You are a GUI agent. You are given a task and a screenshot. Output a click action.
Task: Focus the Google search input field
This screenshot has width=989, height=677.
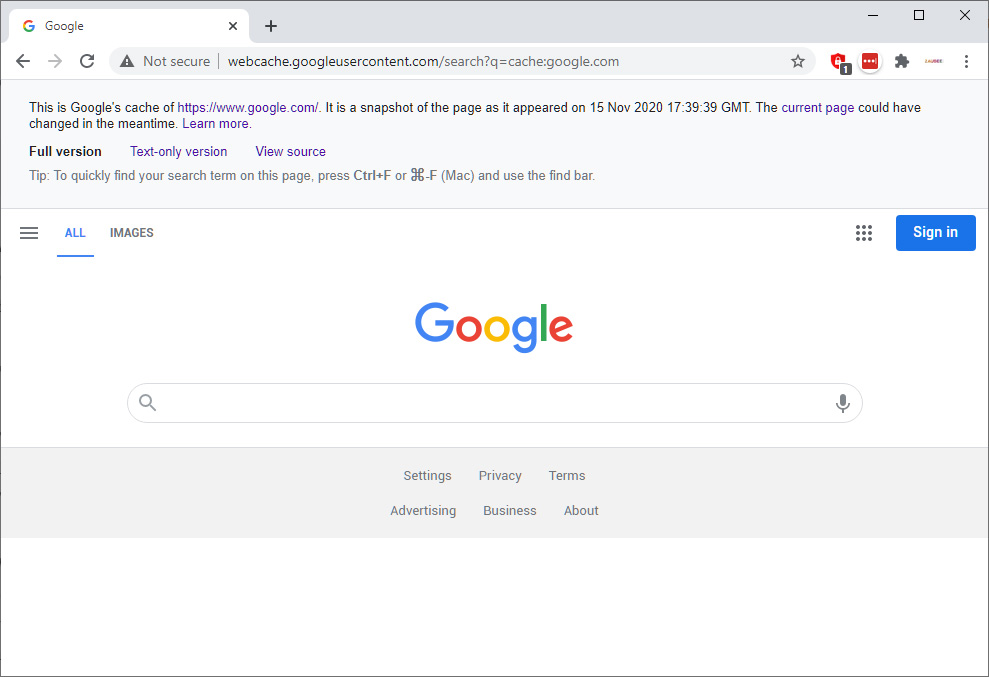tap(494, 403)
